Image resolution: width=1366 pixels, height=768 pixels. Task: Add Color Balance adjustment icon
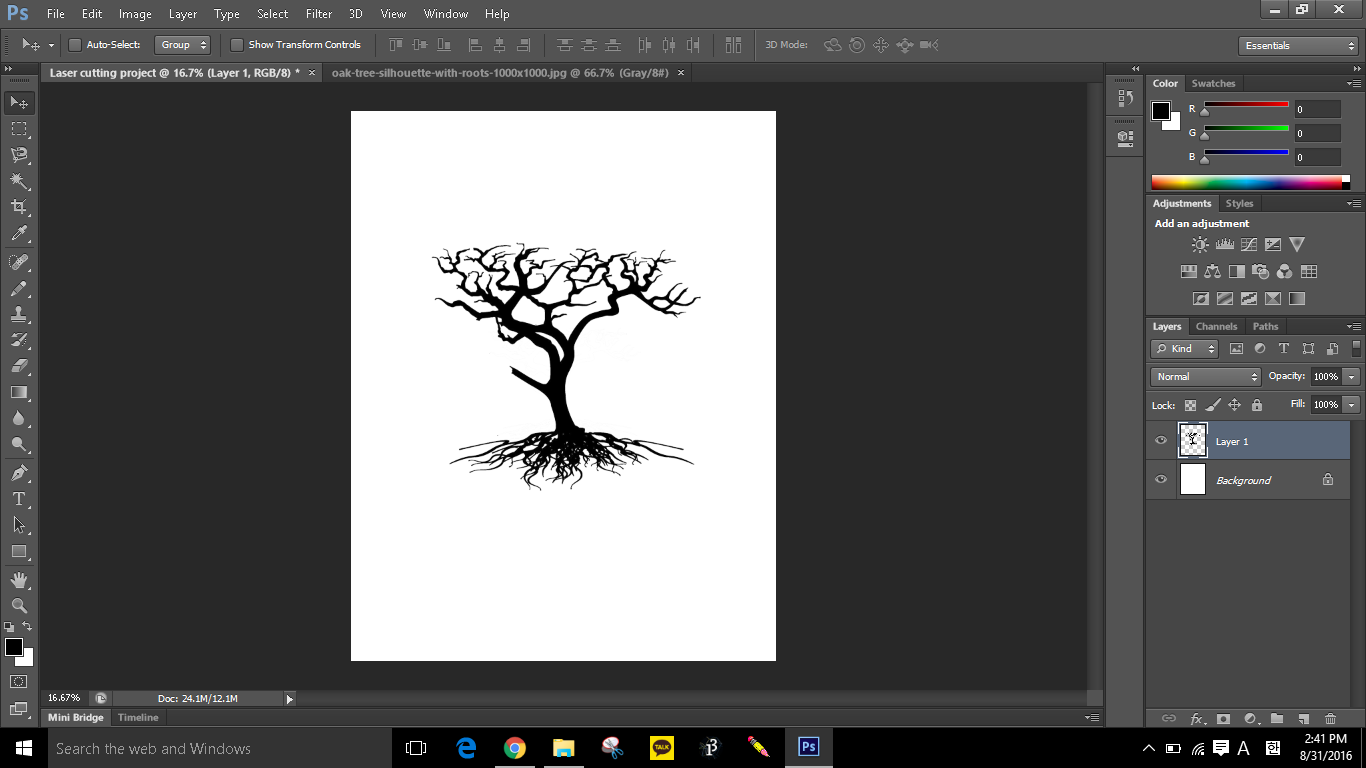pyautogui.click(x=1213, y=271)
